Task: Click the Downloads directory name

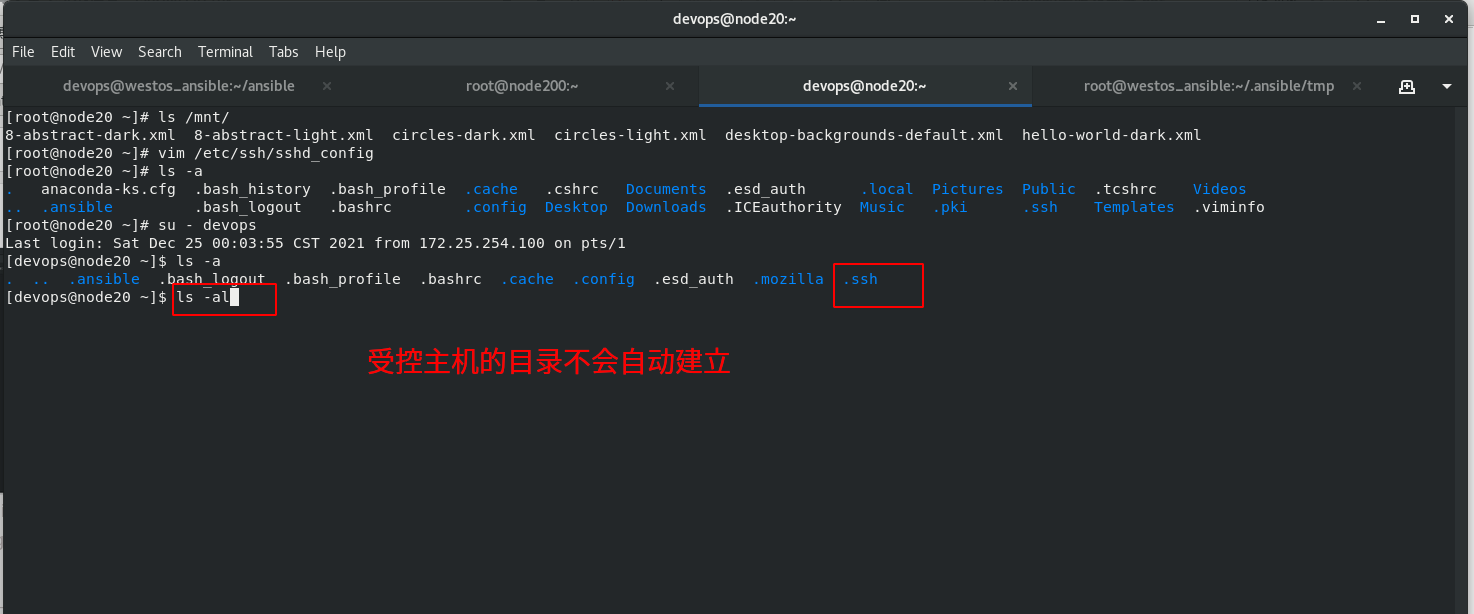Action: pyautogui.click(x=666, y=207)
